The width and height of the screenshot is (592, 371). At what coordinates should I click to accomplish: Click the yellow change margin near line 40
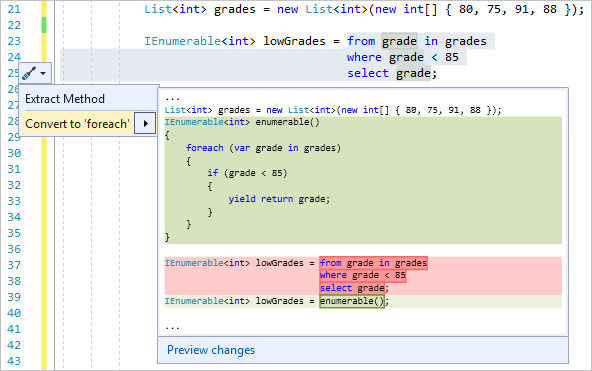[44, 313]
